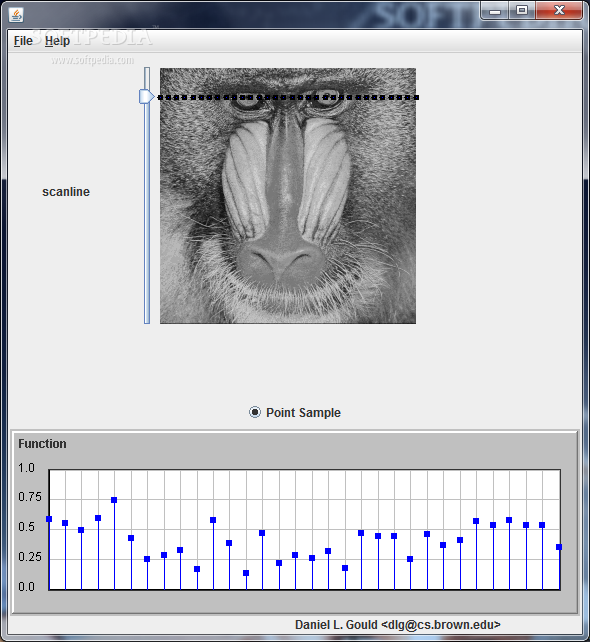Click the mandrill image
The image size is (590, 642).
288,196
